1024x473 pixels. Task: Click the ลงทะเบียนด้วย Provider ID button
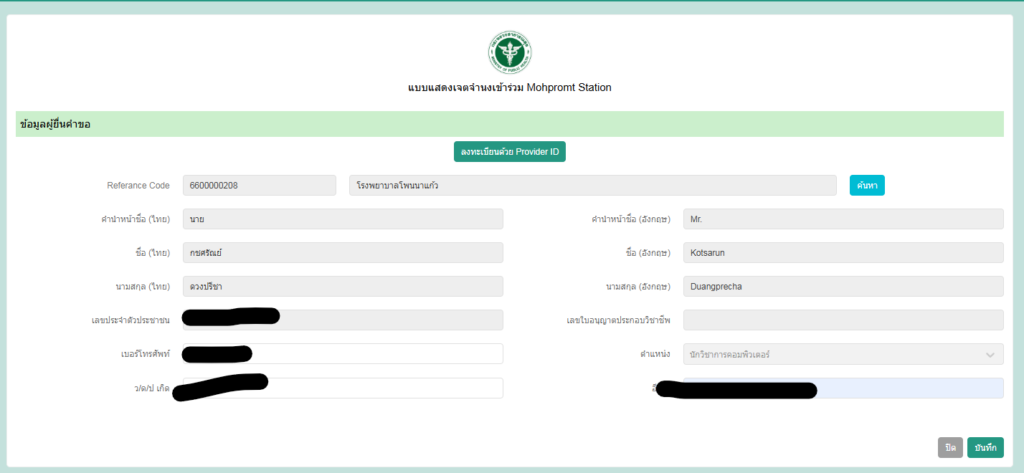[x=510, y=152]
